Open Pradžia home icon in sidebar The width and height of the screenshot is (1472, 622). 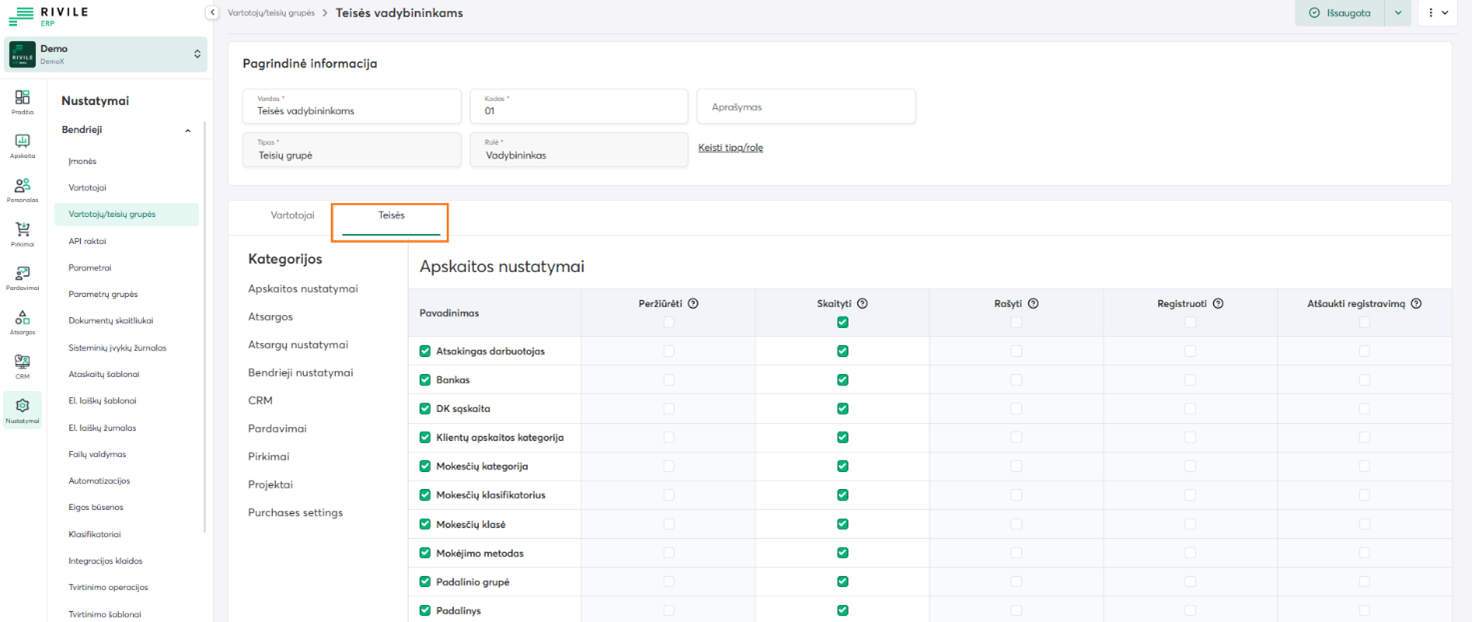tap(22, 98)
